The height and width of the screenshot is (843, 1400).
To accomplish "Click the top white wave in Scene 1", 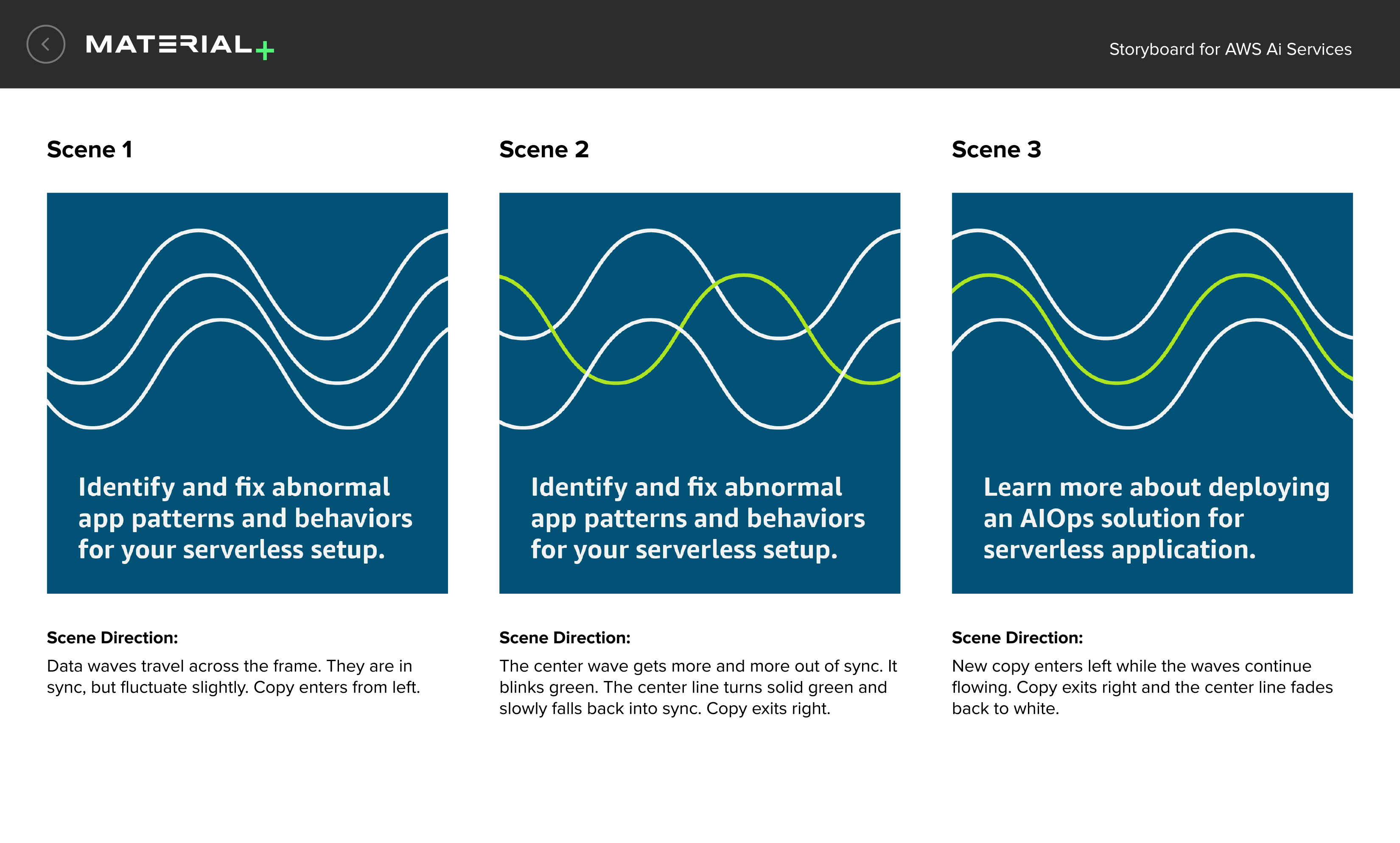I will point(198,231).
